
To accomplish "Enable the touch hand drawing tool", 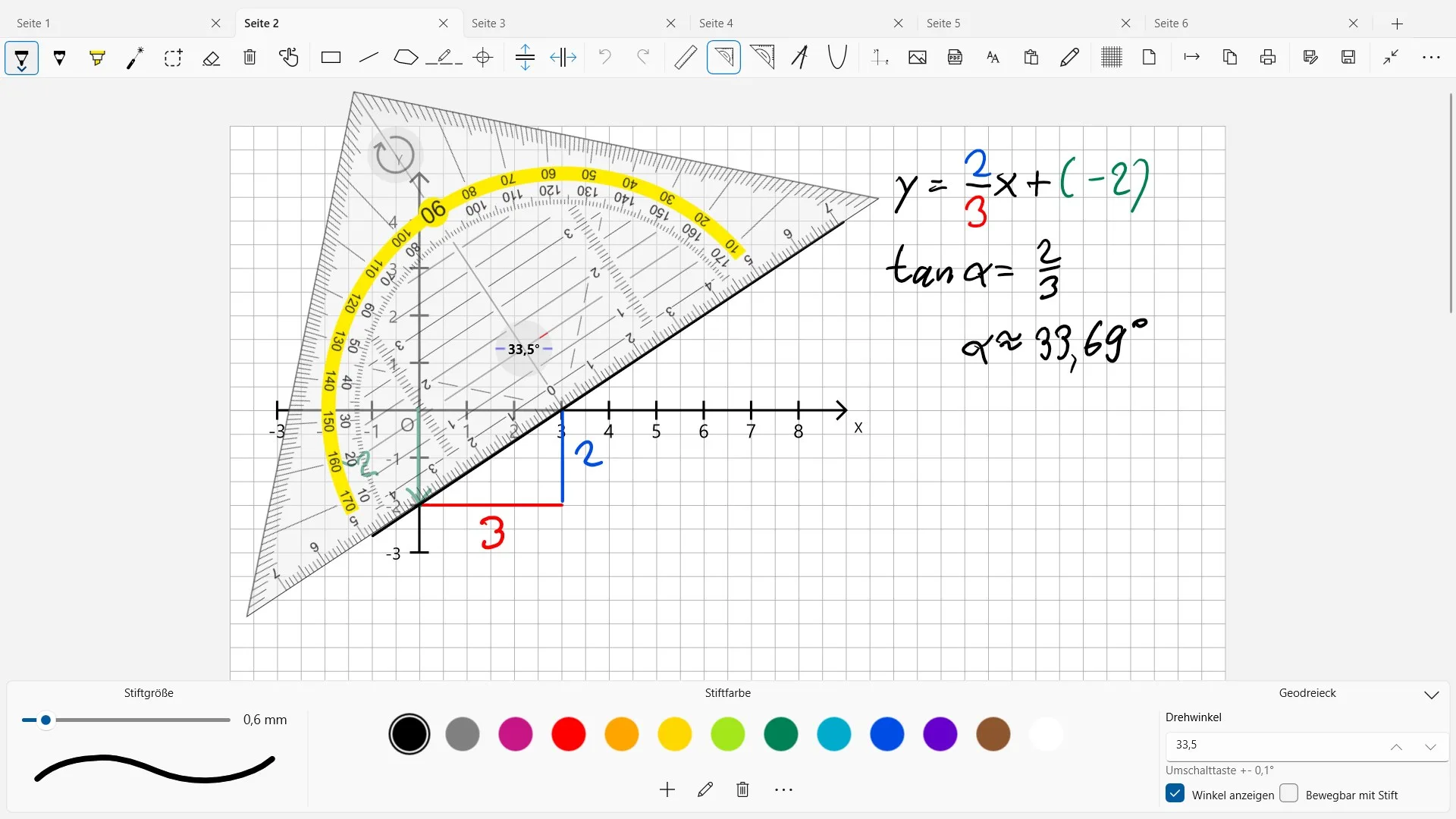I will tap(288, 58).
